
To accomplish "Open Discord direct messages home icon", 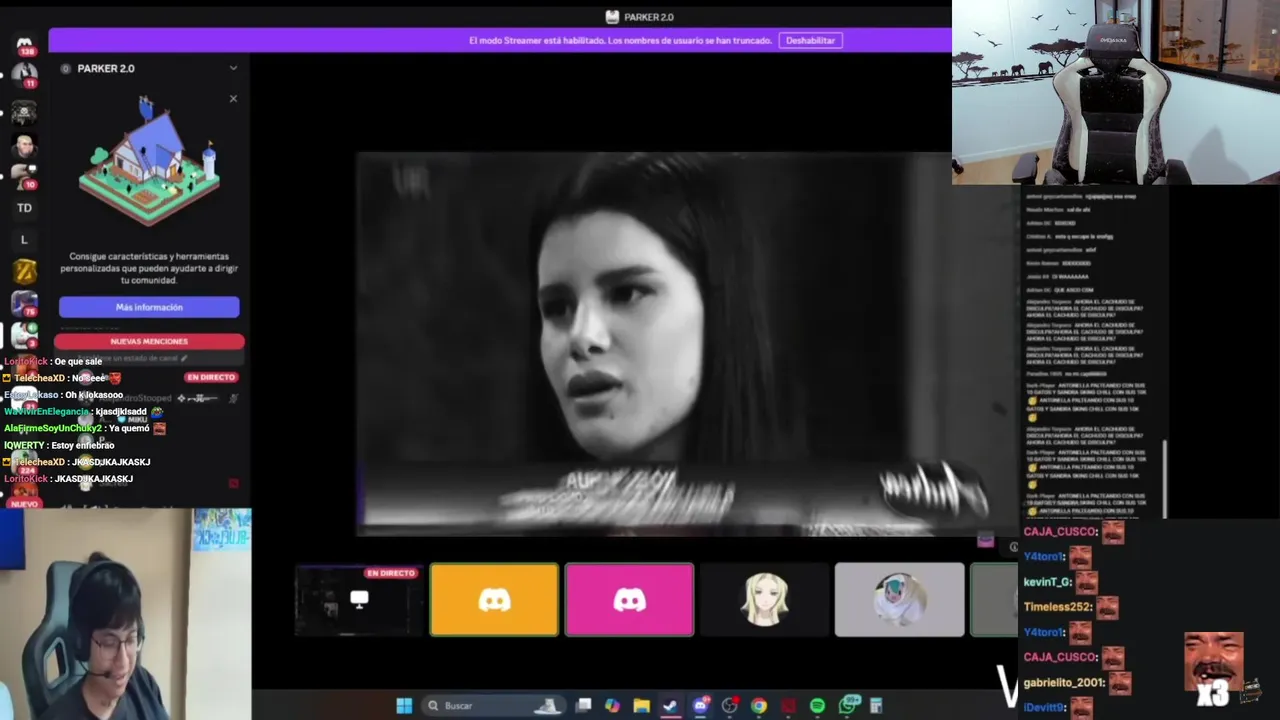I will [x=24, y=44].
